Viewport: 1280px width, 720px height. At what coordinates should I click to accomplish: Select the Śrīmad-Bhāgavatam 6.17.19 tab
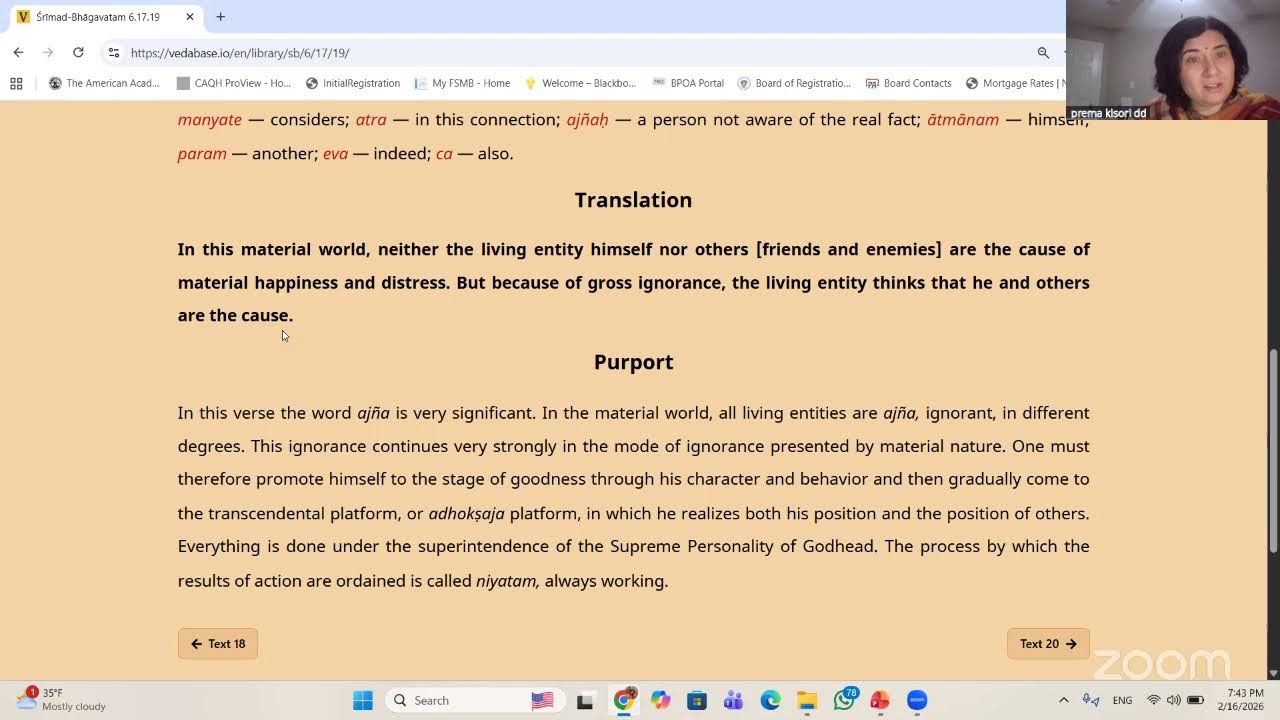tap(104, 17)
